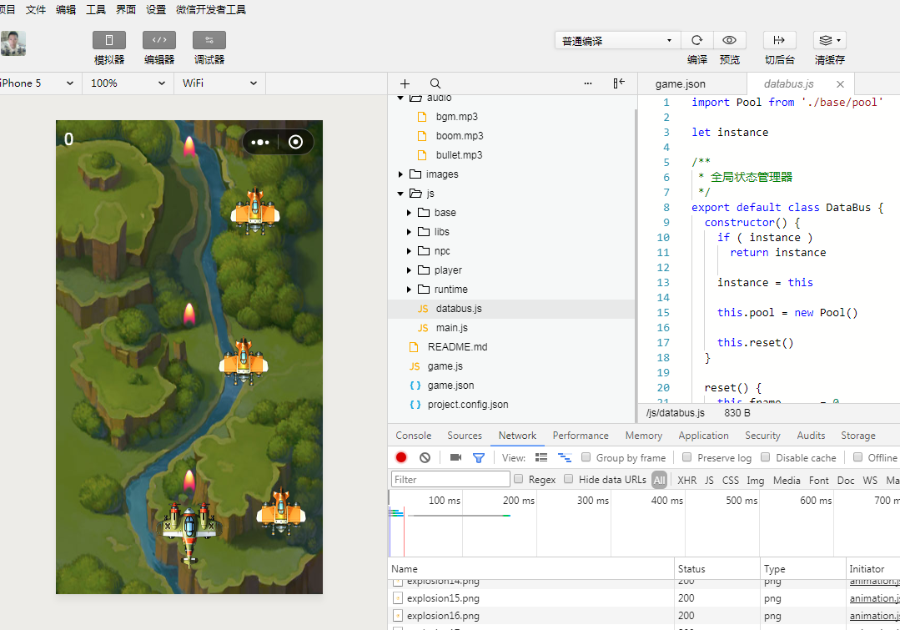Click the network Filter text field
This screenshot has width=900, height=630.
[x=450, y=480]
